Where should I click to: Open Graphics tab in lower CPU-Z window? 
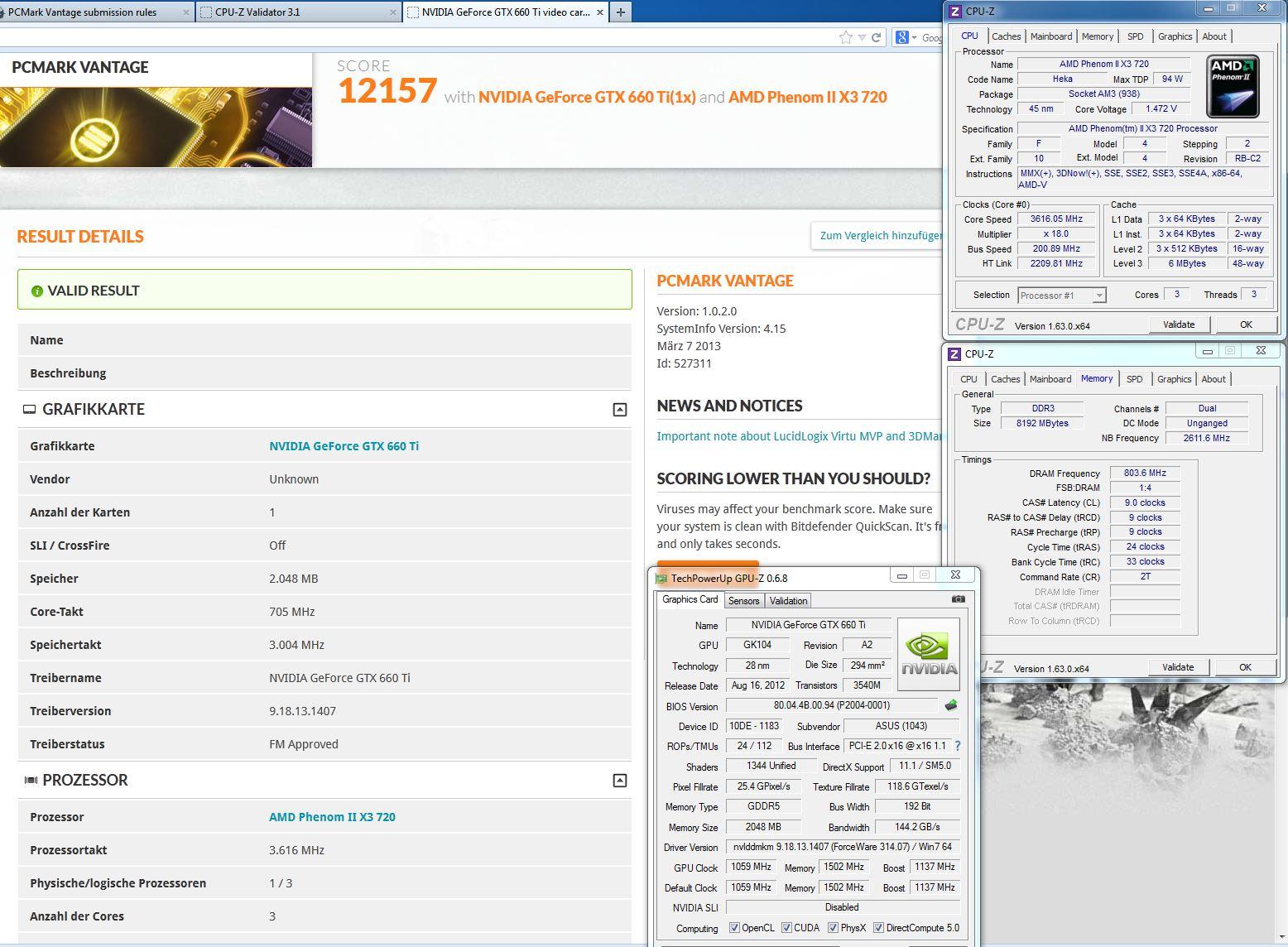click(1174, 379)
